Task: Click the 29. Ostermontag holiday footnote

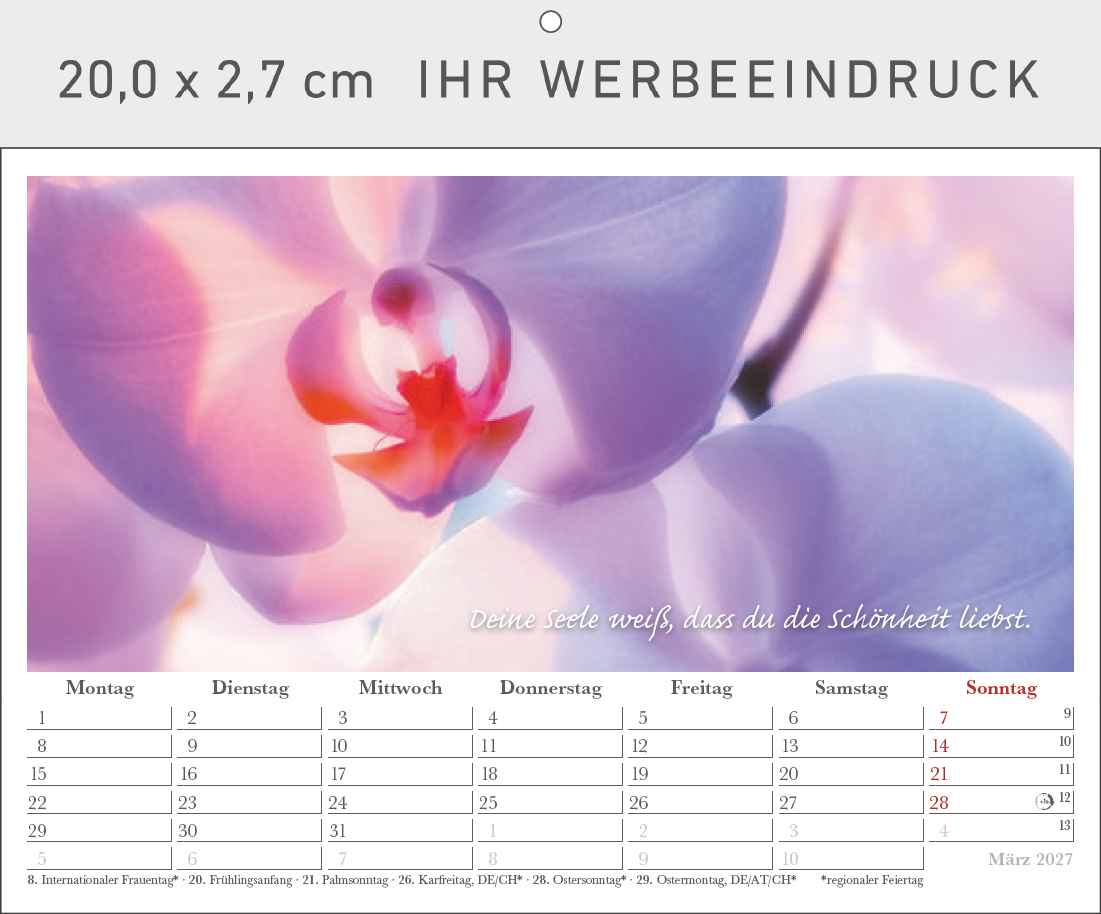Action: [x=716, y=880]
